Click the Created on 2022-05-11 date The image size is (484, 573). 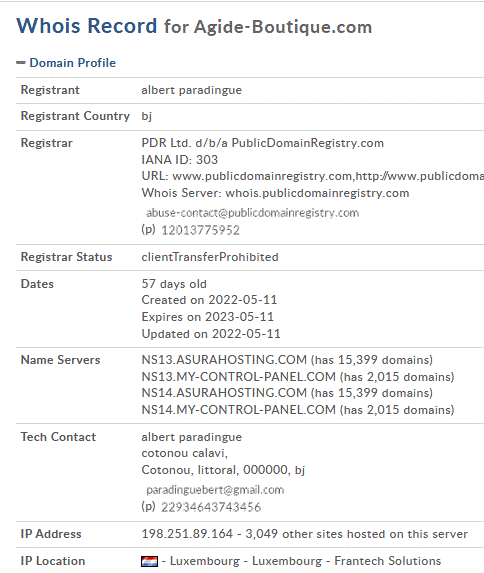pos(209,300)
